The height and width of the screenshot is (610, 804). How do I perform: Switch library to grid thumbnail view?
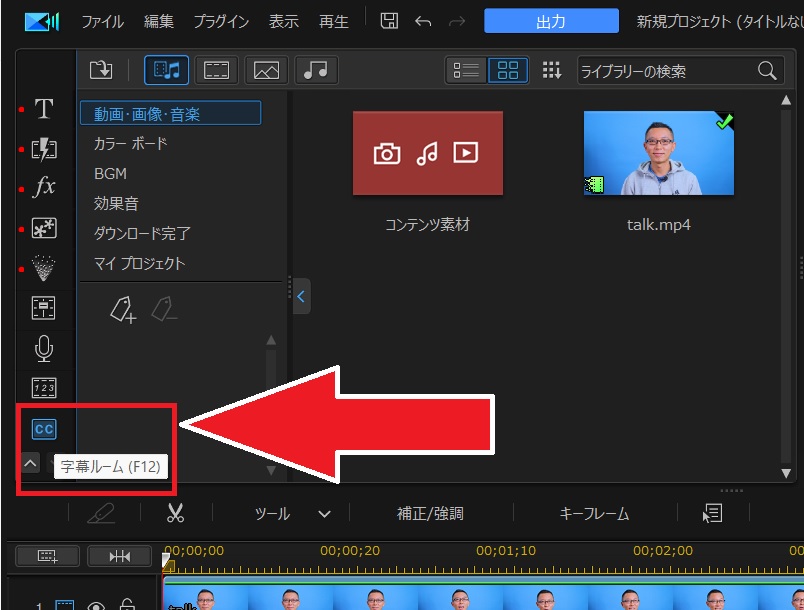508,70
